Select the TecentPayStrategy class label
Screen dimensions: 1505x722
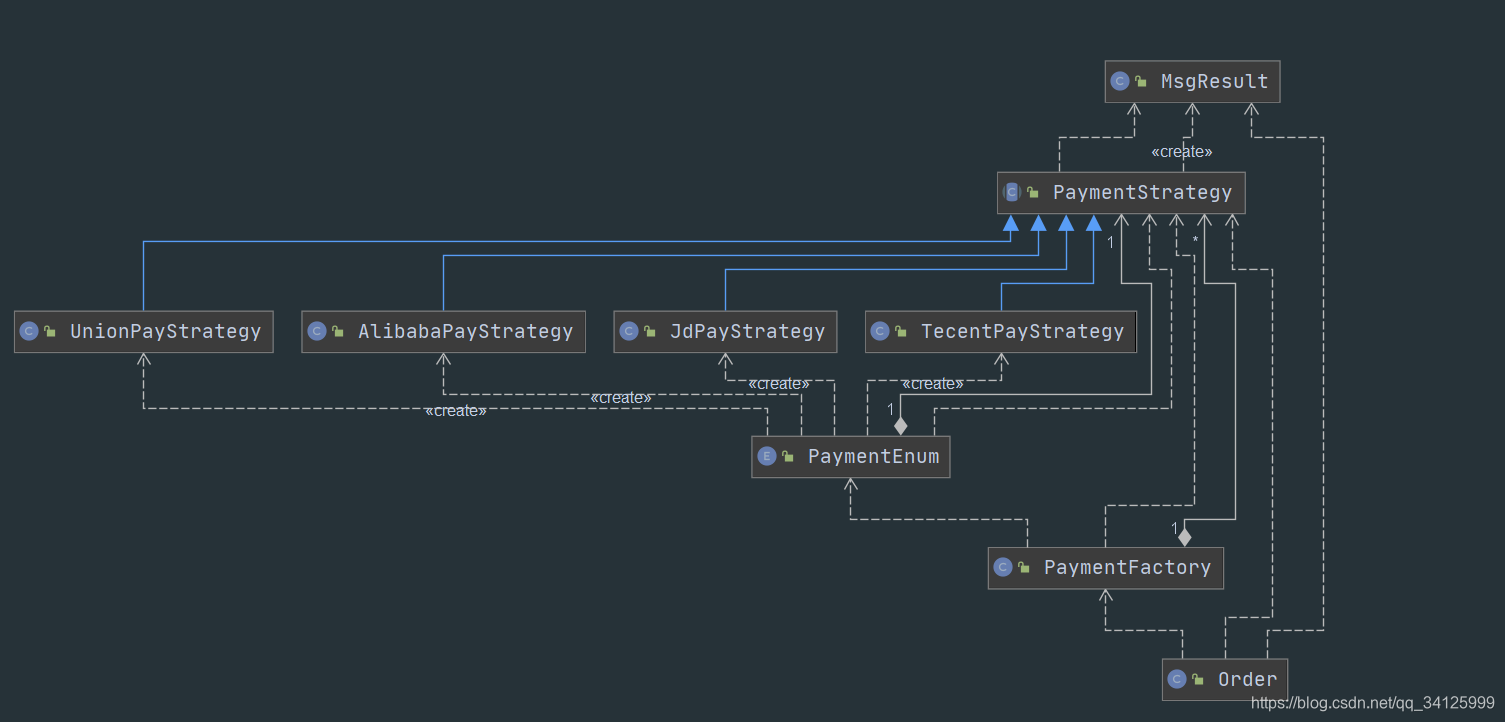click(x=1022, y=331)
